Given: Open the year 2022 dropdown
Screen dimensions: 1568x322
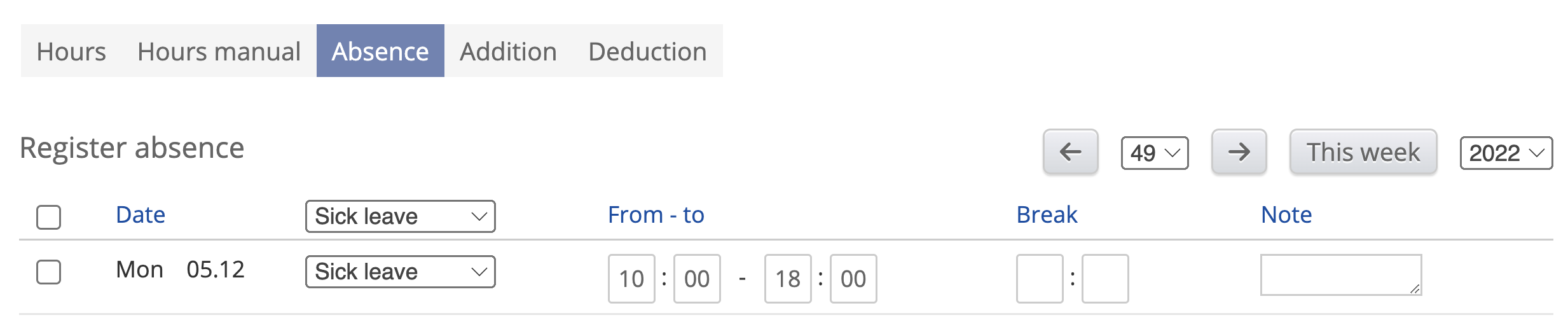Looking at the screenshot, I should (x=1506, y=153).
